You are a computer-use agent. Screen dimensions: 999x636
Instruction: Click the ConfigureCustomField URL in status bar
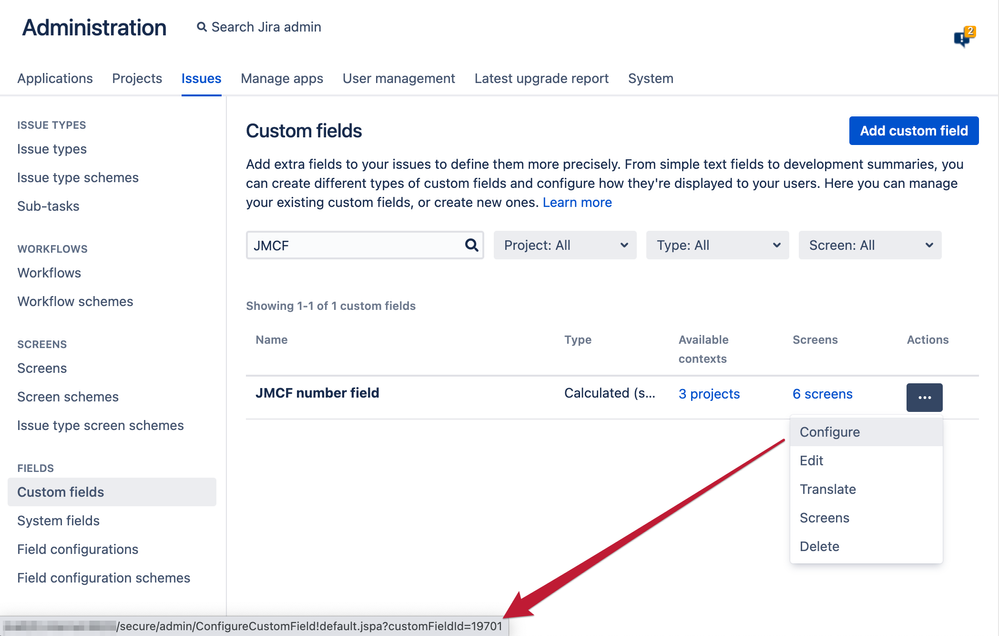click(309, 626)
